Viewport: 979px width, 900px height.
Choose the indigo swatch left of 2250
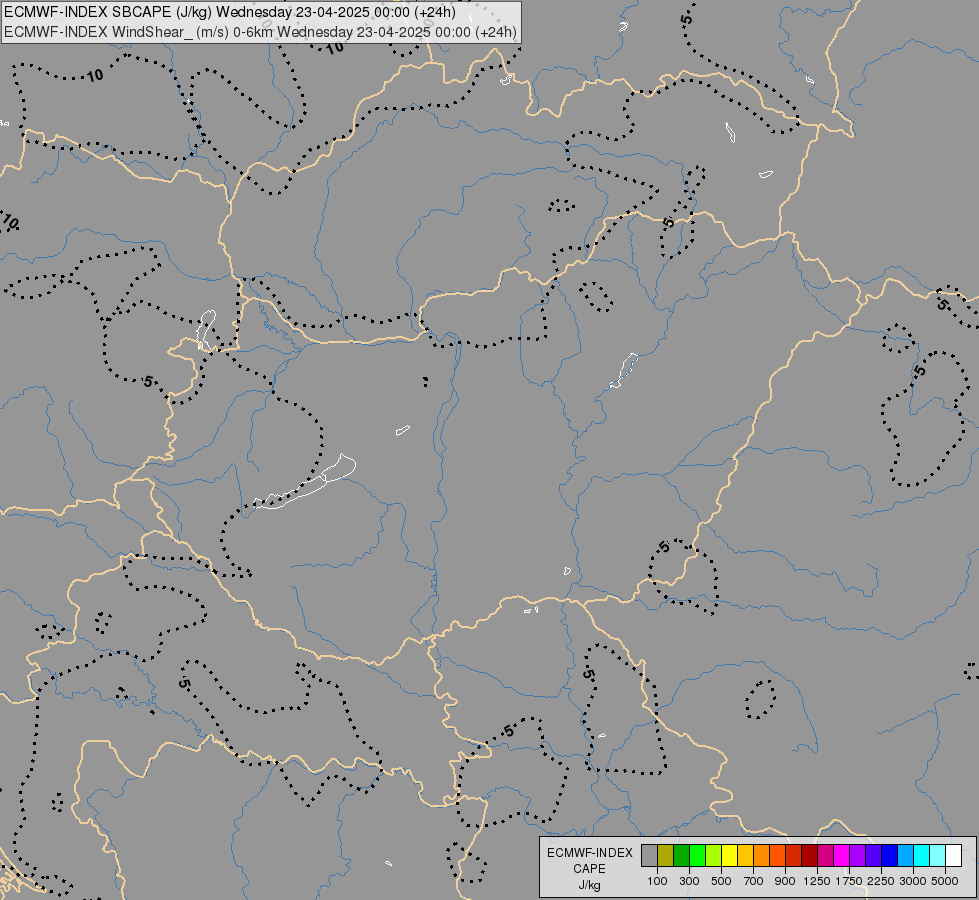(x=873, y=855)
